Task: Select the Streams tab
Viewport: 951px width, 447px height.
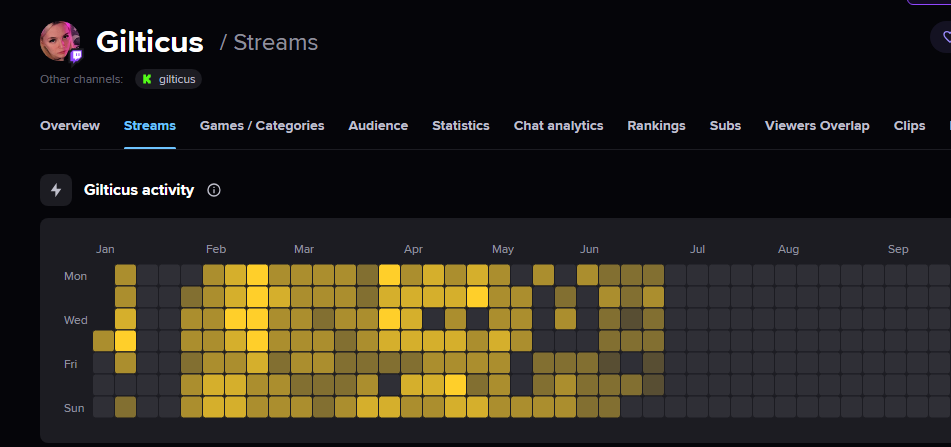Action: pyautogui.click(x=150, y=126)
